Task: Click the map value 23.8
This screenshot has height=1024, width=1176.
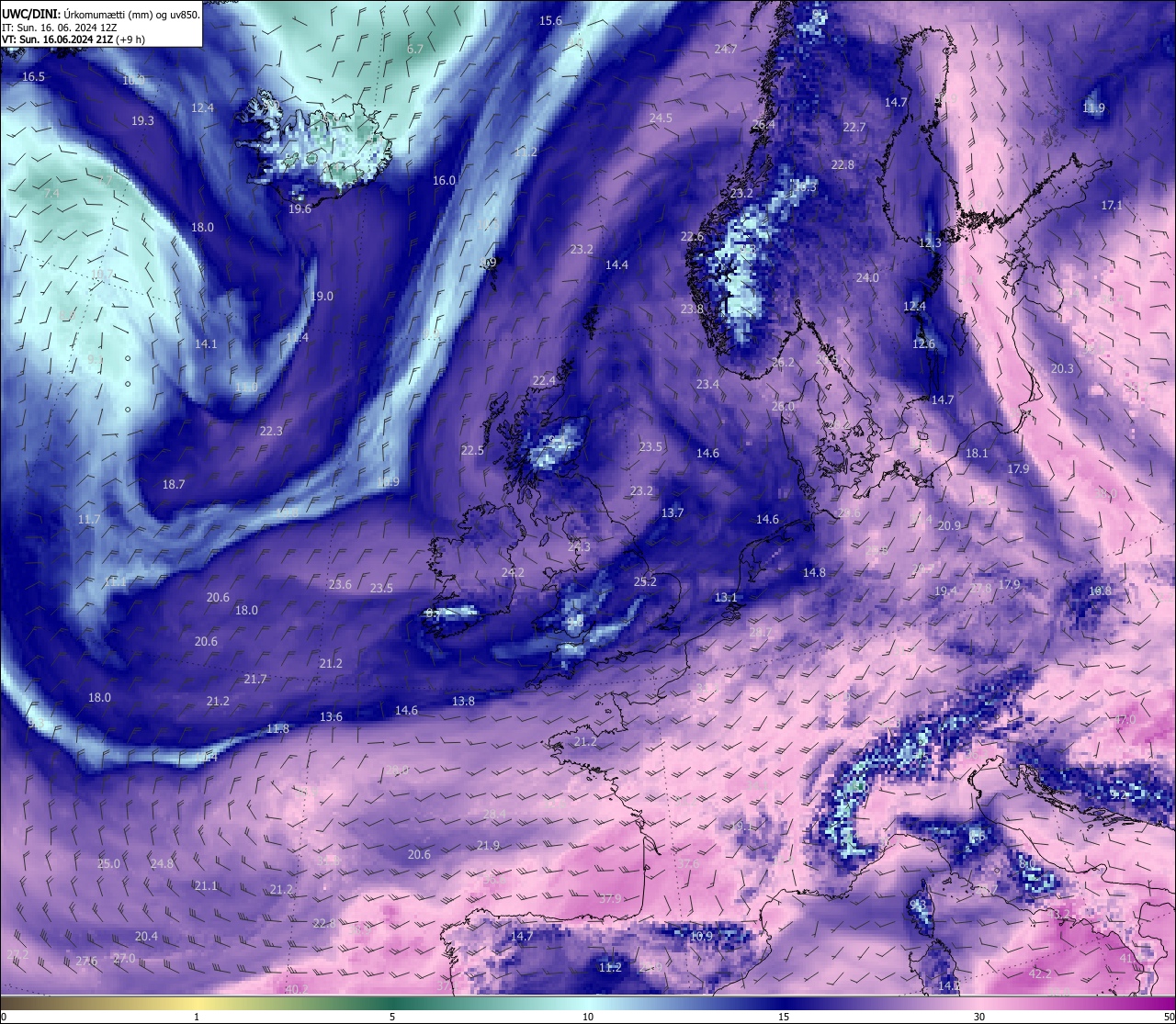Action: click(x=692, y=309)
